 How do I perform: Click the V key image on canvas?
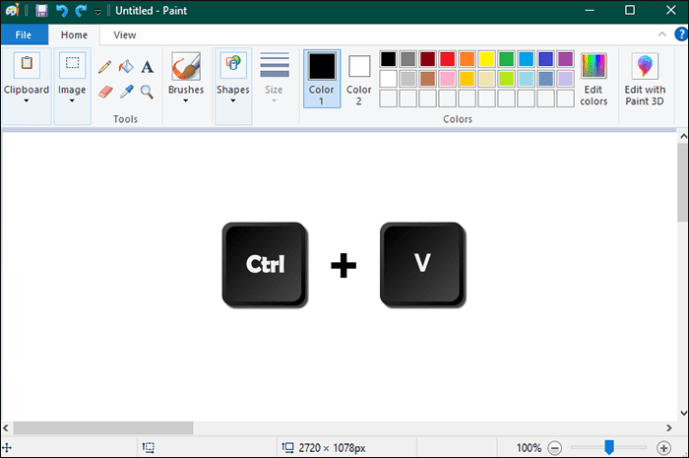click(x=423, y=265)
